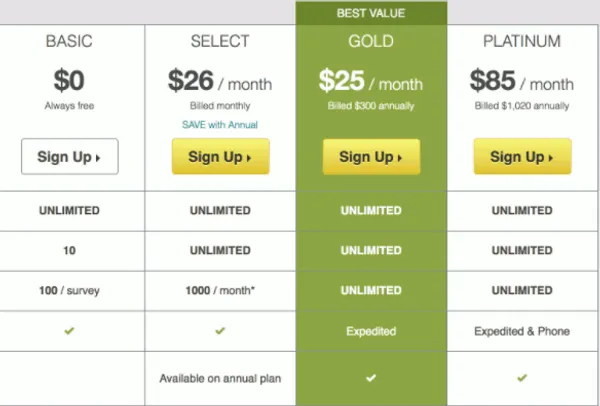The width and height of the screenshot is (600, 406).
Task: Click the Available on annual plan text
Action: tap(220, 379)
